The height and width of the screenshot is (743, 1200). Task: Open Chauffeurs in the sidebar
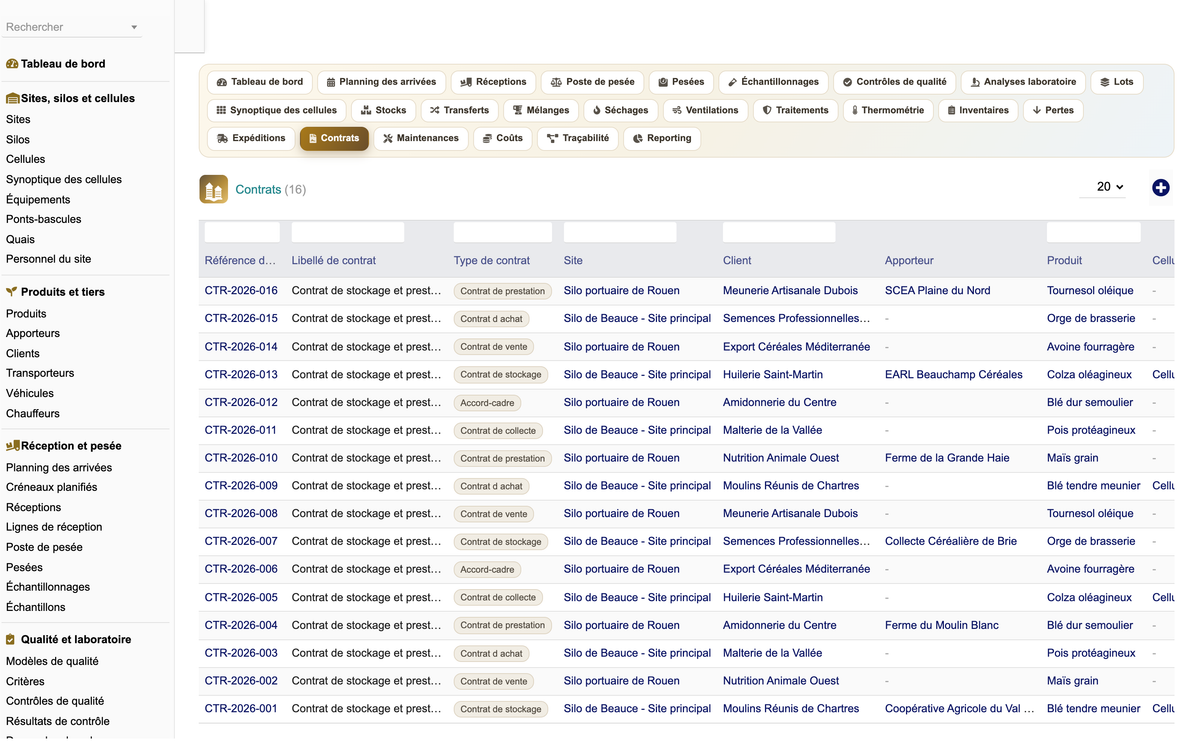[x=33, y=414]
